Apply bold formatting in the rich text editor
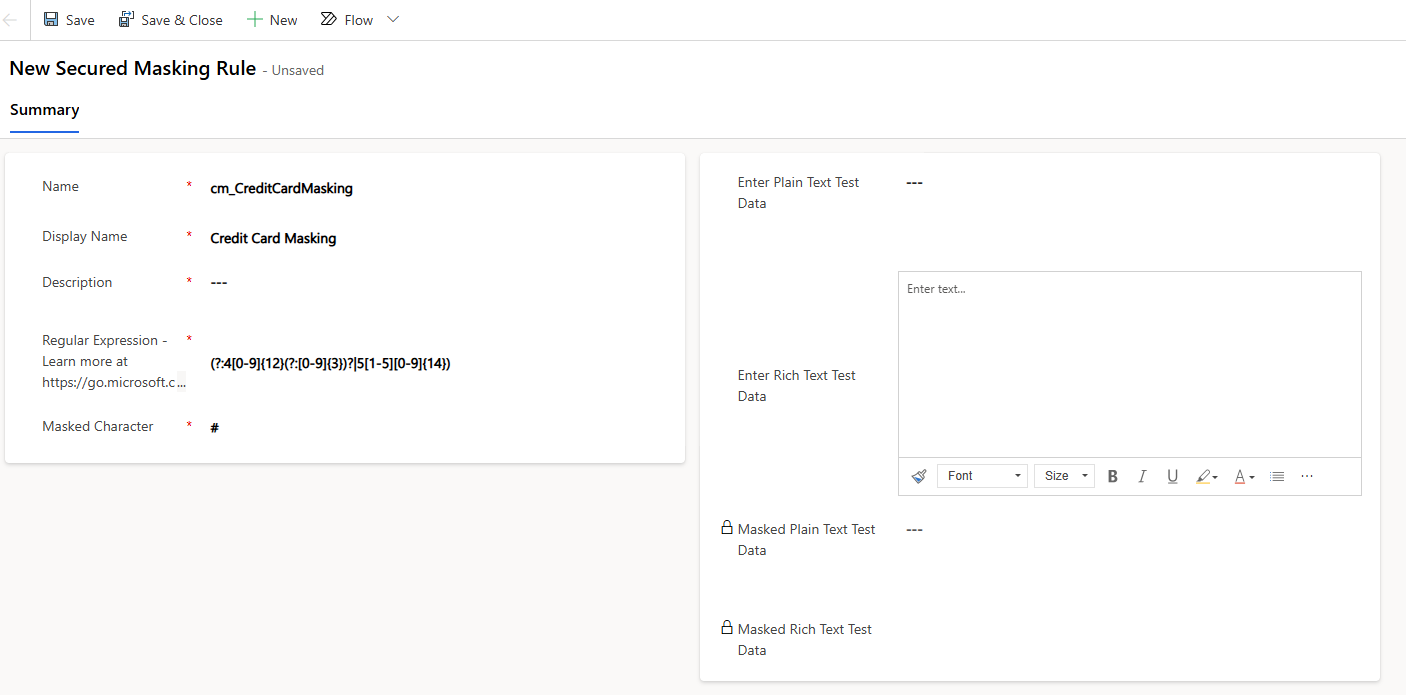Image resolution: width=1406 pixels, height=695 pixels. pyautogui.click(x=1112, y=476)
